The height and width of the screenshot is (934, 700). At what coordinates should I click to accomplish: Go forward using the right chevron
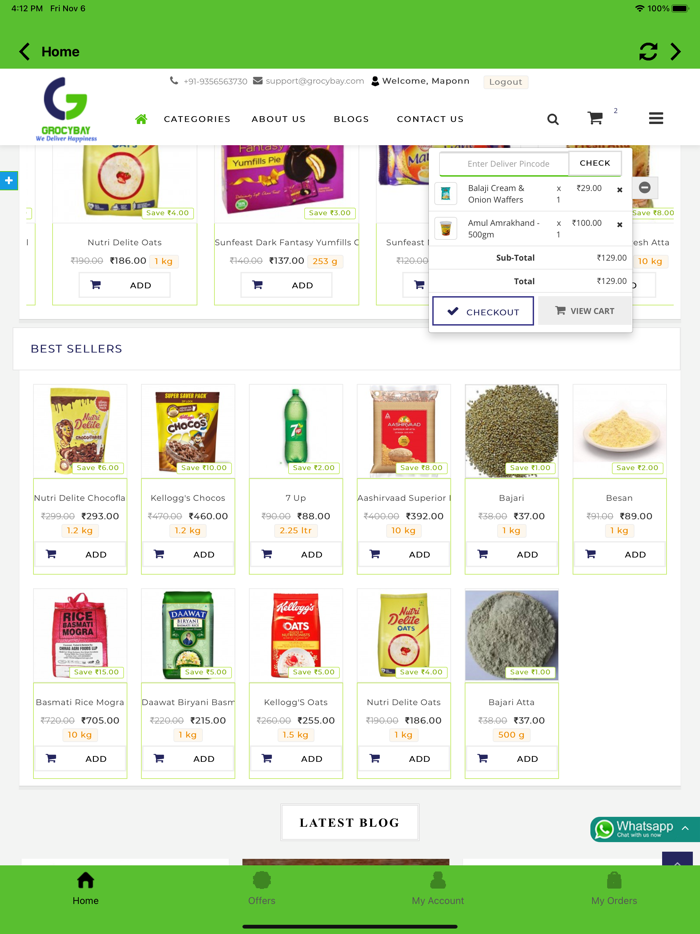(x=676, y=52)
